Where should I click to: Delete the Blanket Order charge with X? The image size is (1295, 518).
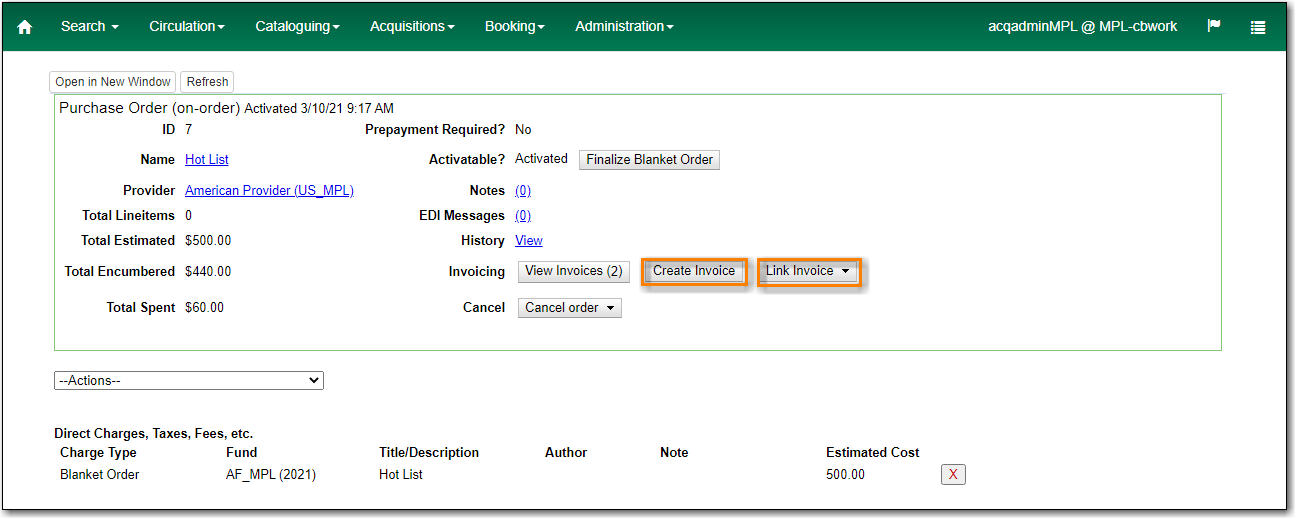953,475
